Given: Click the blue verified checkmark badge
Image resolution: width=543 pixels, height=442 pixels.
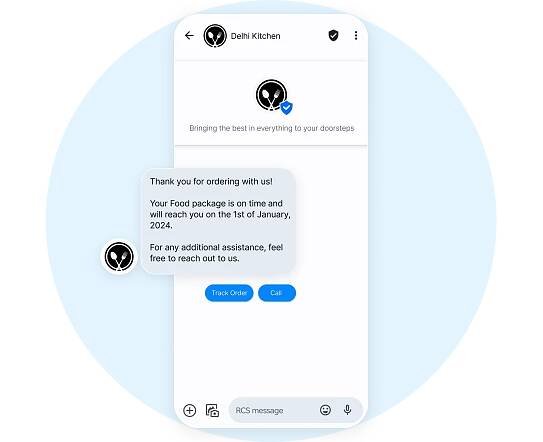Looking at the screenshot, I should point(286,108).
